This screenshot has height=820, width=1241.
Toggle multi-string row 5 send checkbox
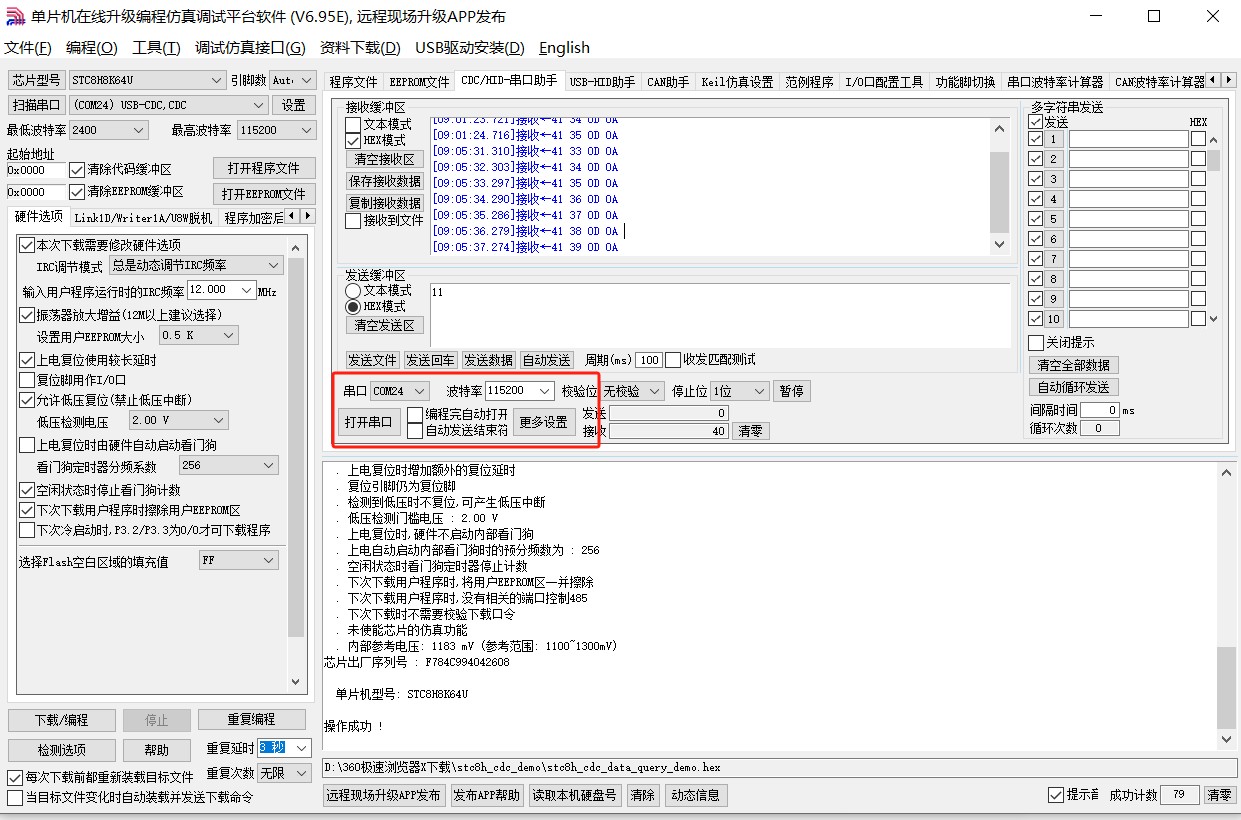1036,219
